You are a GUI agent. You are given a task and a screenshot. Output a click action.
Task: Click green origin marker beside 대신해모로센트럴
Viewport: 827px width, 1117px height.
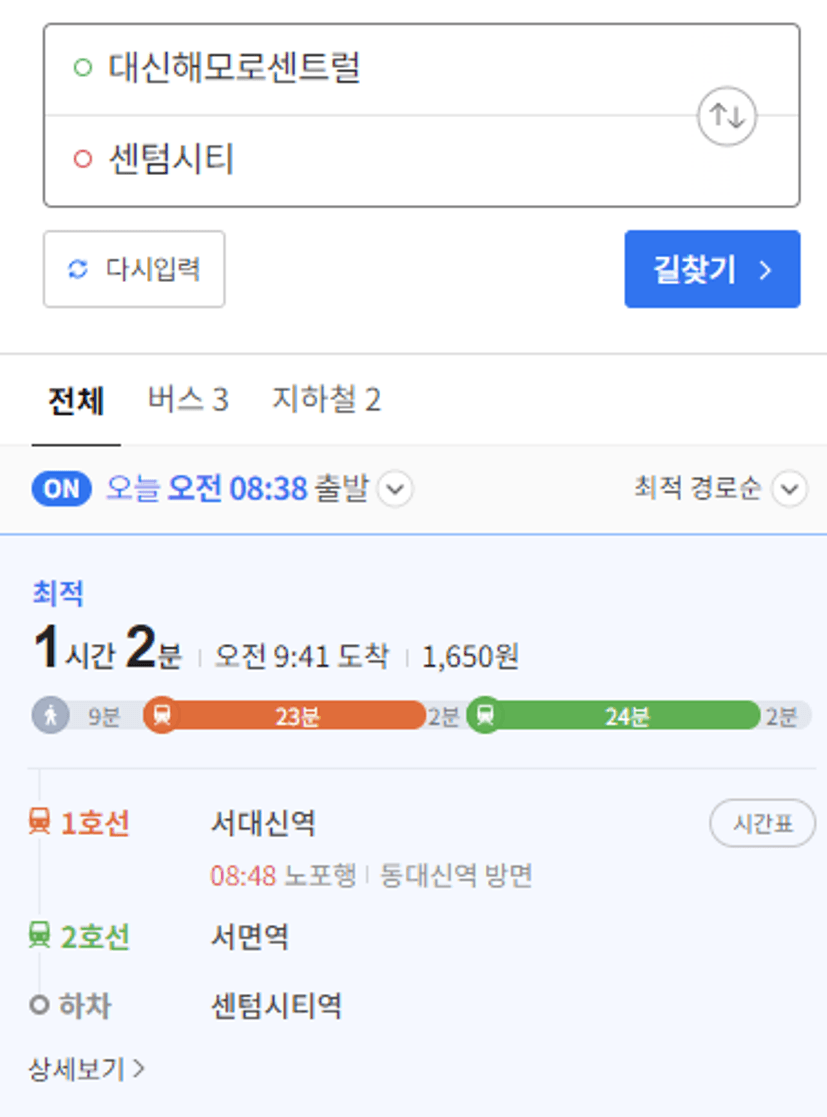click(83, 68)
